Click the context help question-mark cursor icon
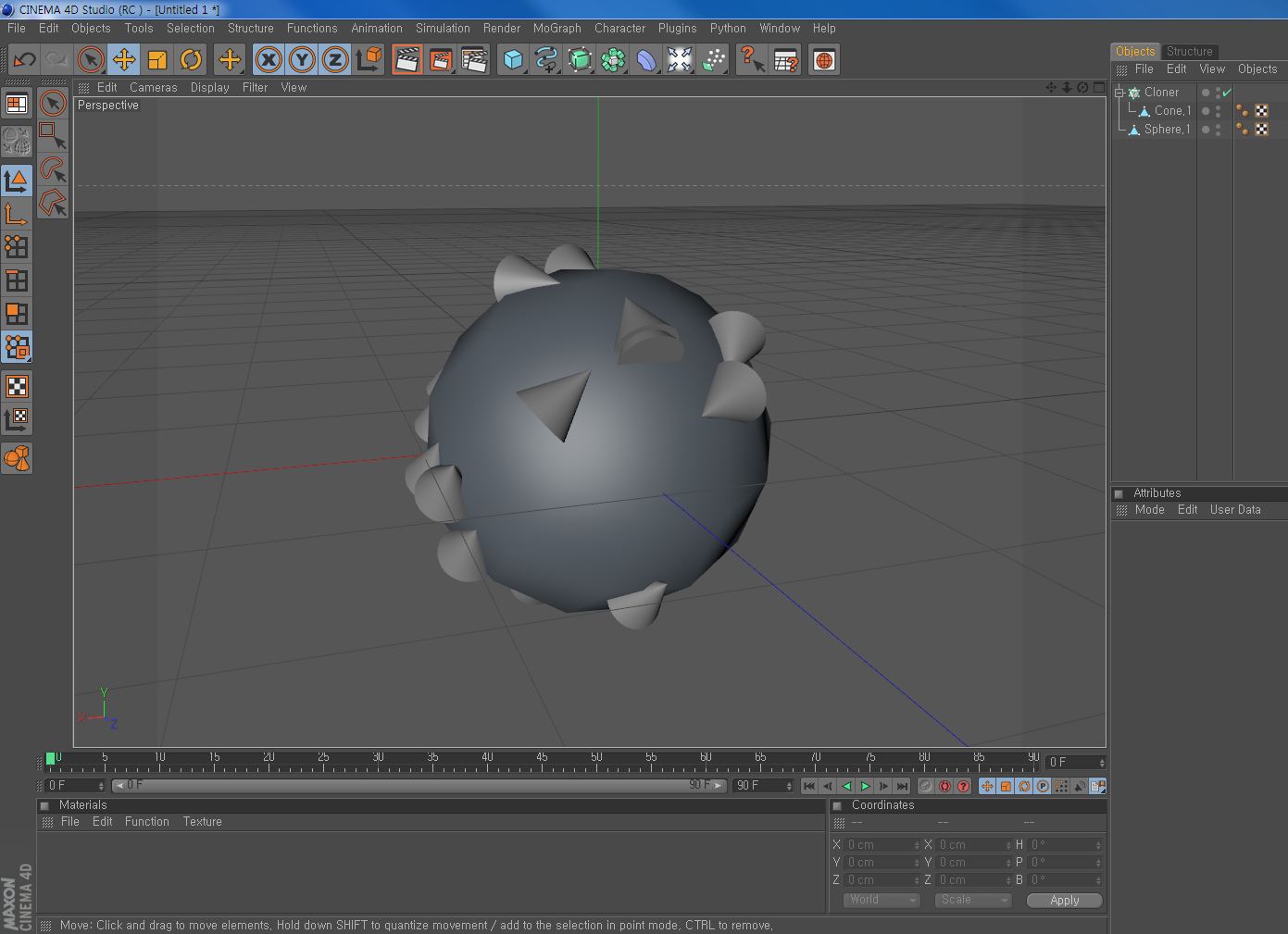 [752, 60]
